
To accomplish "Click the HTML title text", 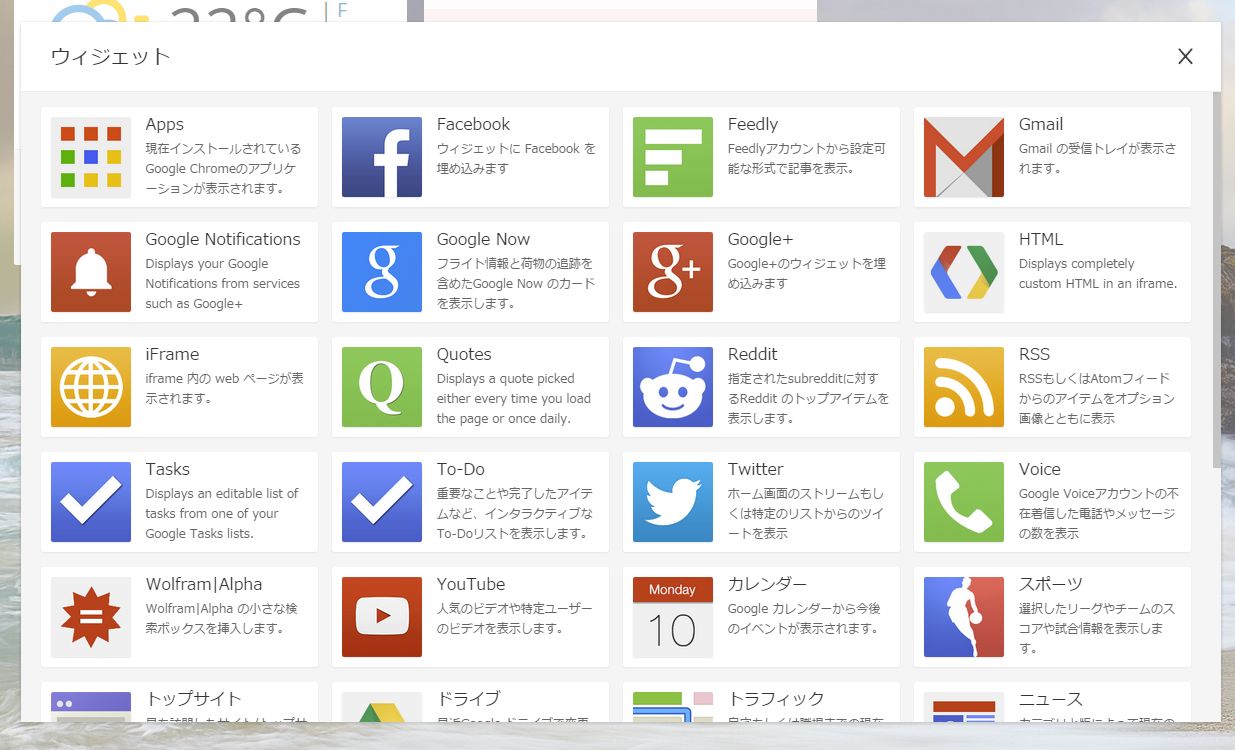I will [x=1041, y=239].
